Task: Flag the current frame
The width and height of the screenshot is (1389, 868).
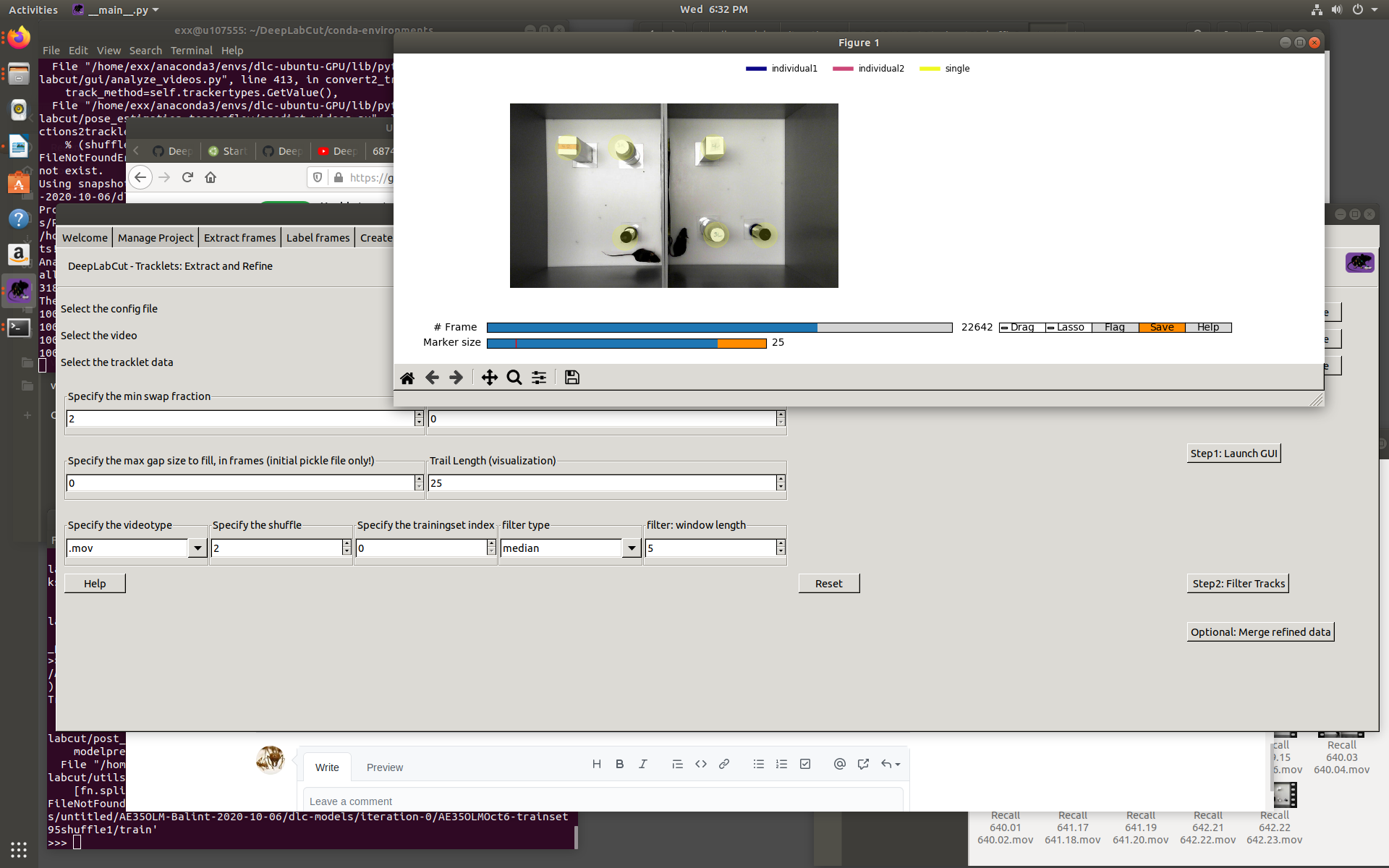Action: (1115, 327)
